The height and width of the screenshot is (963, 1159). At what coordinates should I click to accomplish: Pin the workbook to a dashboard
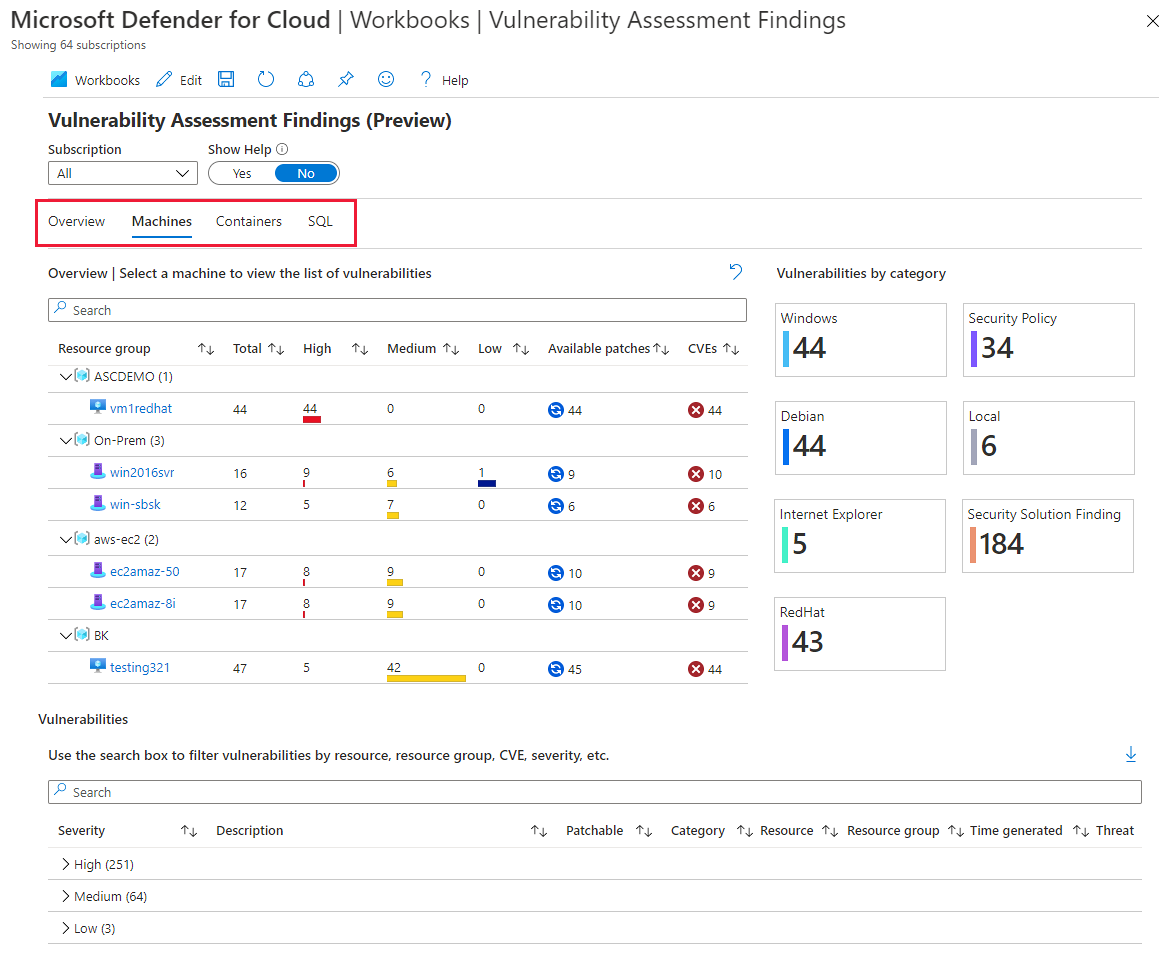[345, 79]
